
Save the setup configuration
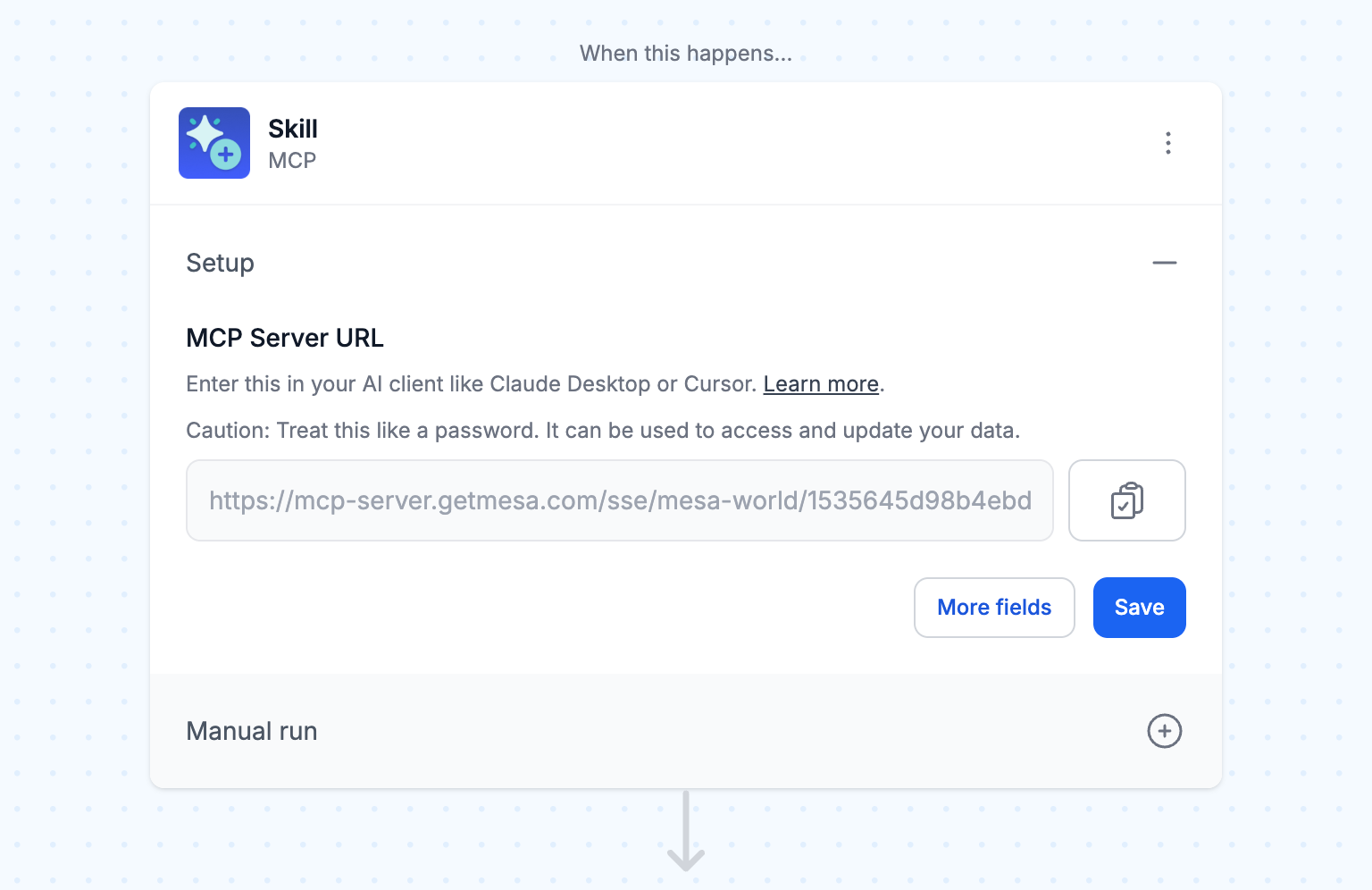pyautogui.click(x=1140, y=608)
